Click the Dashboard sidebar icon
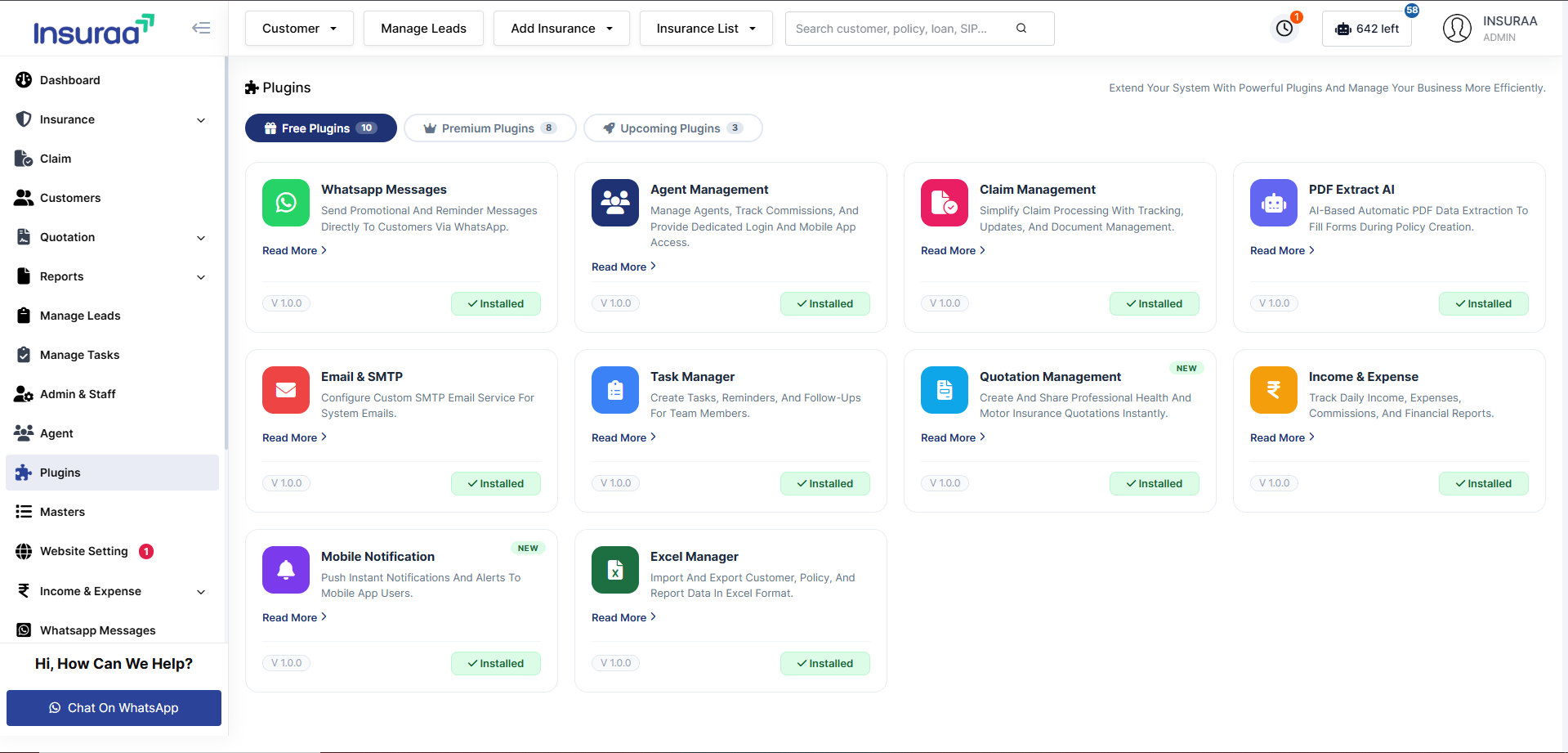This screenshot has width=1568, height=753. (24, 80)
